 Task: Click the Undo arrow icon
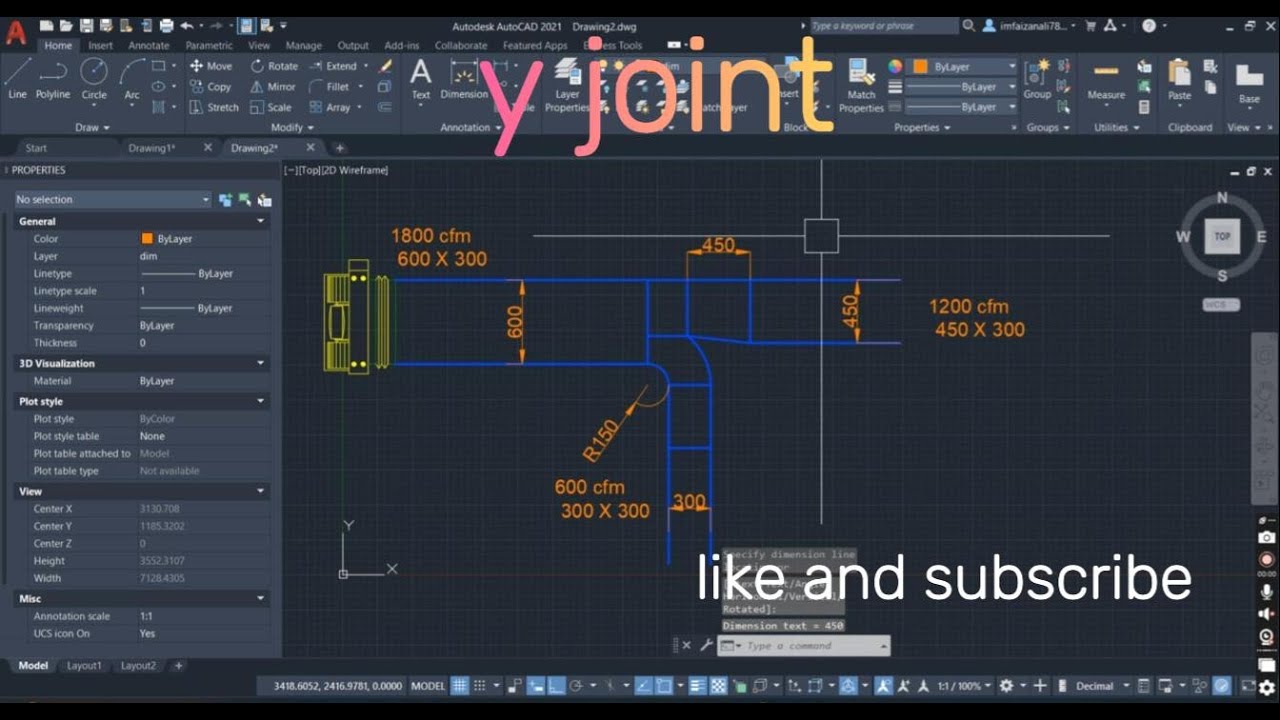pos(187,26)
